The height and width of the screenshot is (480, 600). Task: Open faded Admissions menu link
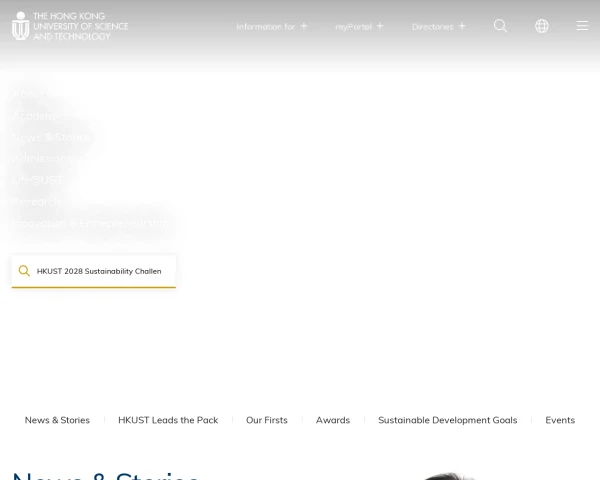(42, 158)
